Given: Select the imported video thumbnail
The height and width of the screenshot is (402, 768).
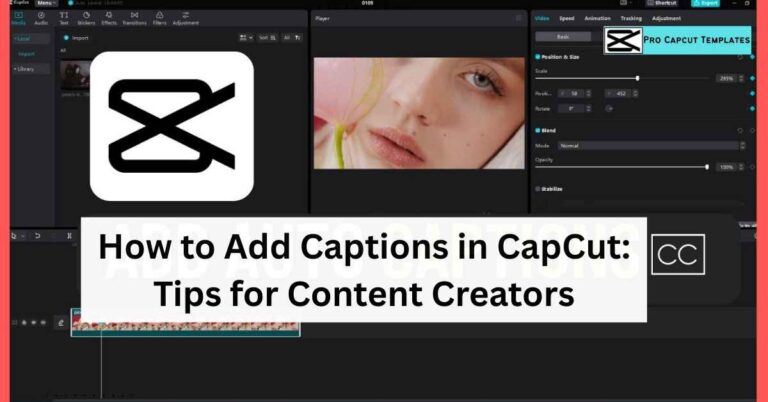Looking at the screenshot, I should click(75, 75).
